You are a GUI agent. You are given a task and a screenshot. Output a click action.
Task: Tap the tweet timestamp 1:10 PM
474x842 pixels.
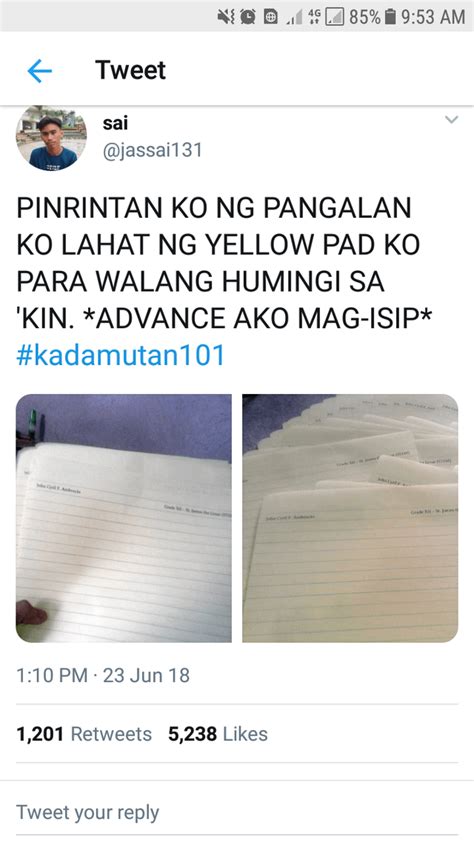point(52,675)
